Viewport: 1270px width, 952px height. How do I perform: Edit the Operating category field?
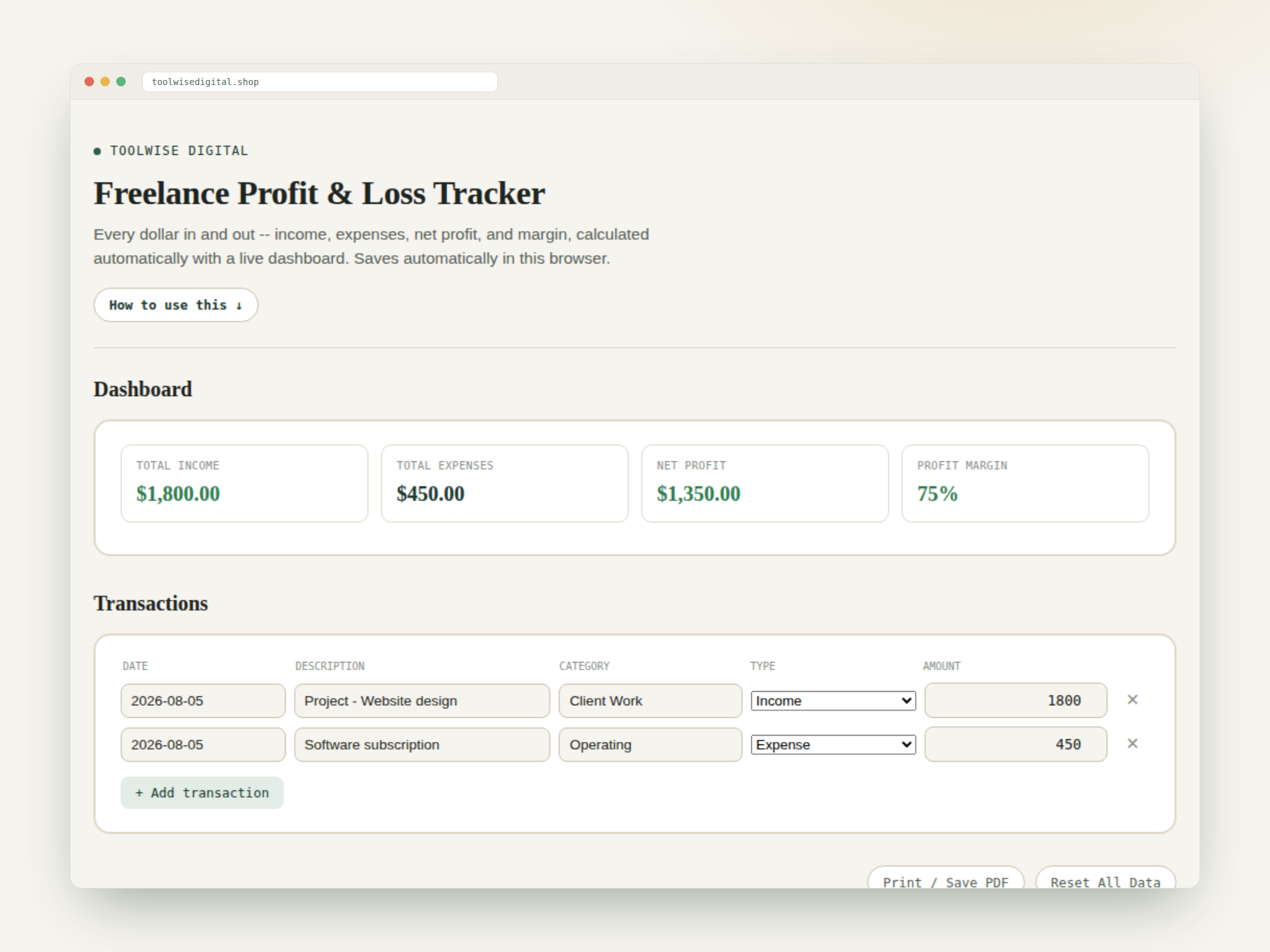click(650, 744)
